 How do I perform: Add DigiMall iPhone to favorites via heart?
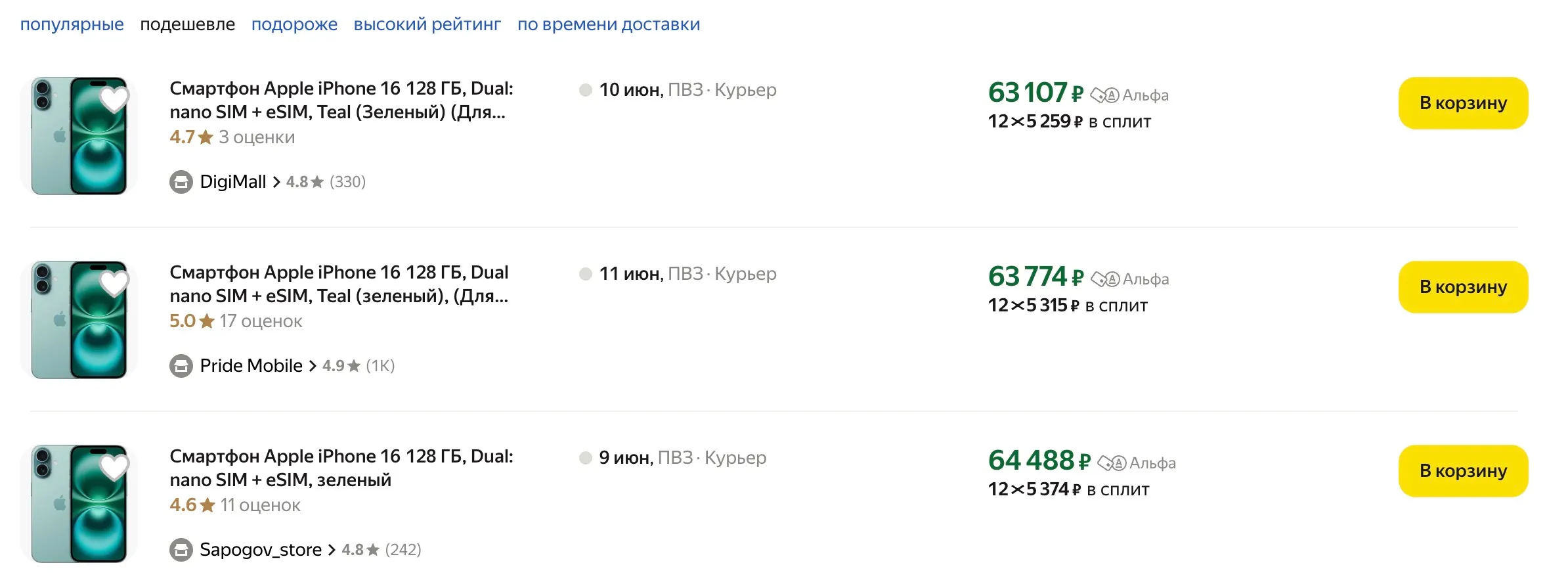click(x=114, y=99)
